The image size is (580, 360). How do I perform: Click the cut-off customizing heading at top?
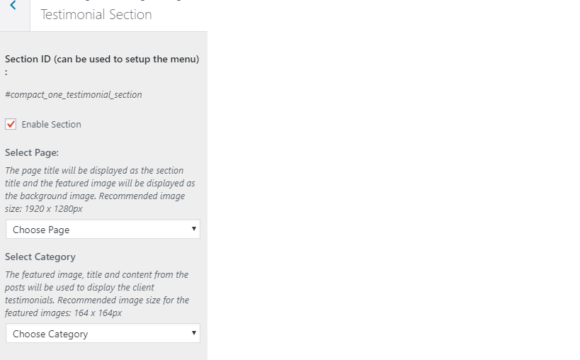point(111,1)
